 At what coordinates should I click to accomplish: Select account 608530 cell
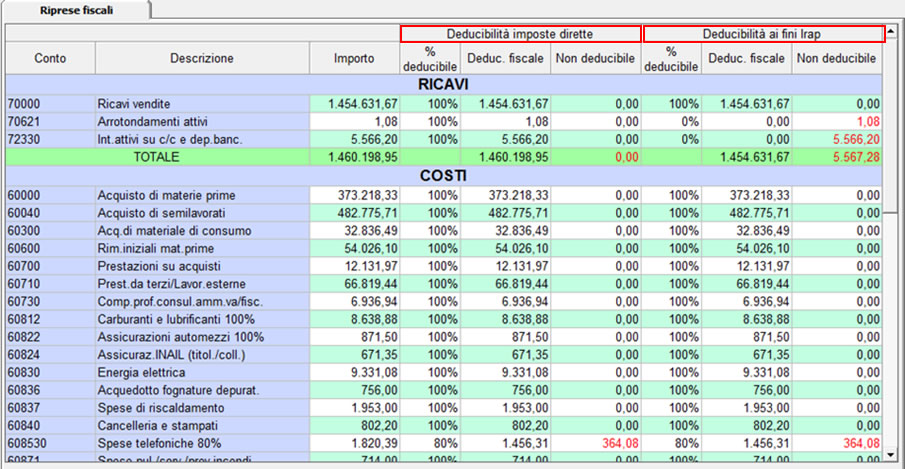pos(50,444)
